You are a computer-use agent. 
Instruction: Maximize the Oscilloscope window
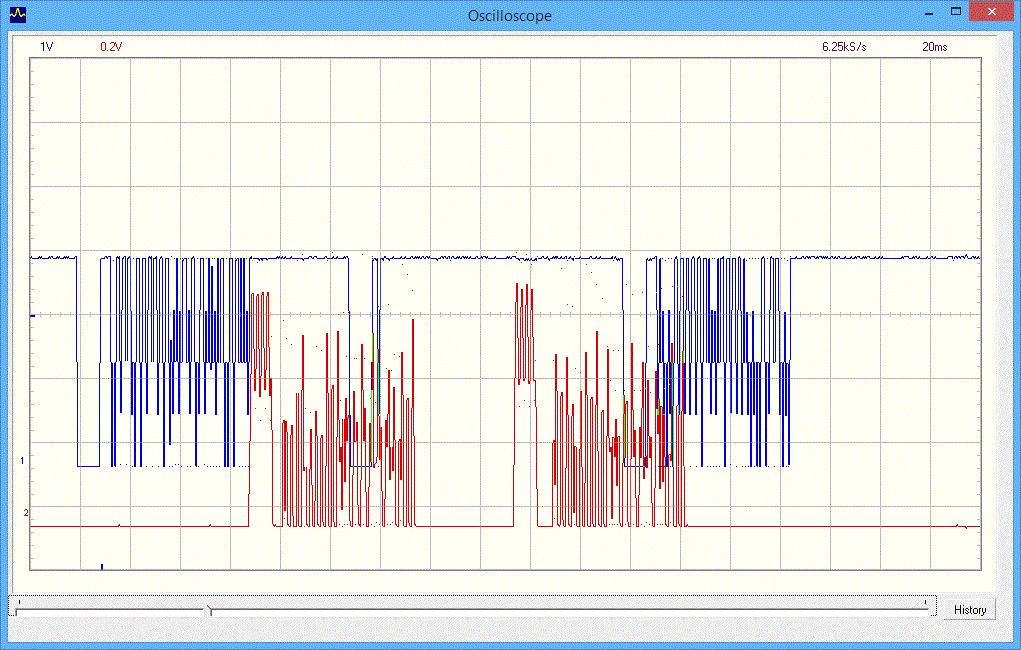coord(956,12)
